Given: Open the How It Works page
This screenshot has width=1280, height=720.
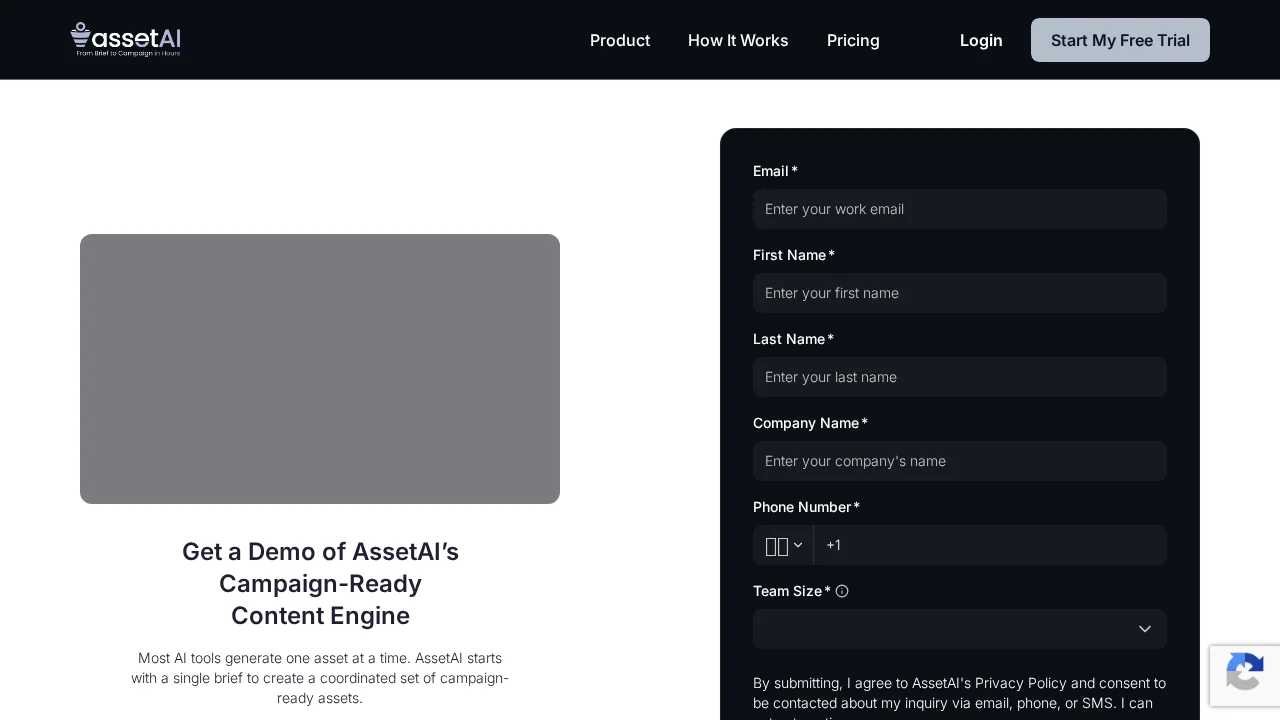Looking at the screenshot, I should coord(738,40).
